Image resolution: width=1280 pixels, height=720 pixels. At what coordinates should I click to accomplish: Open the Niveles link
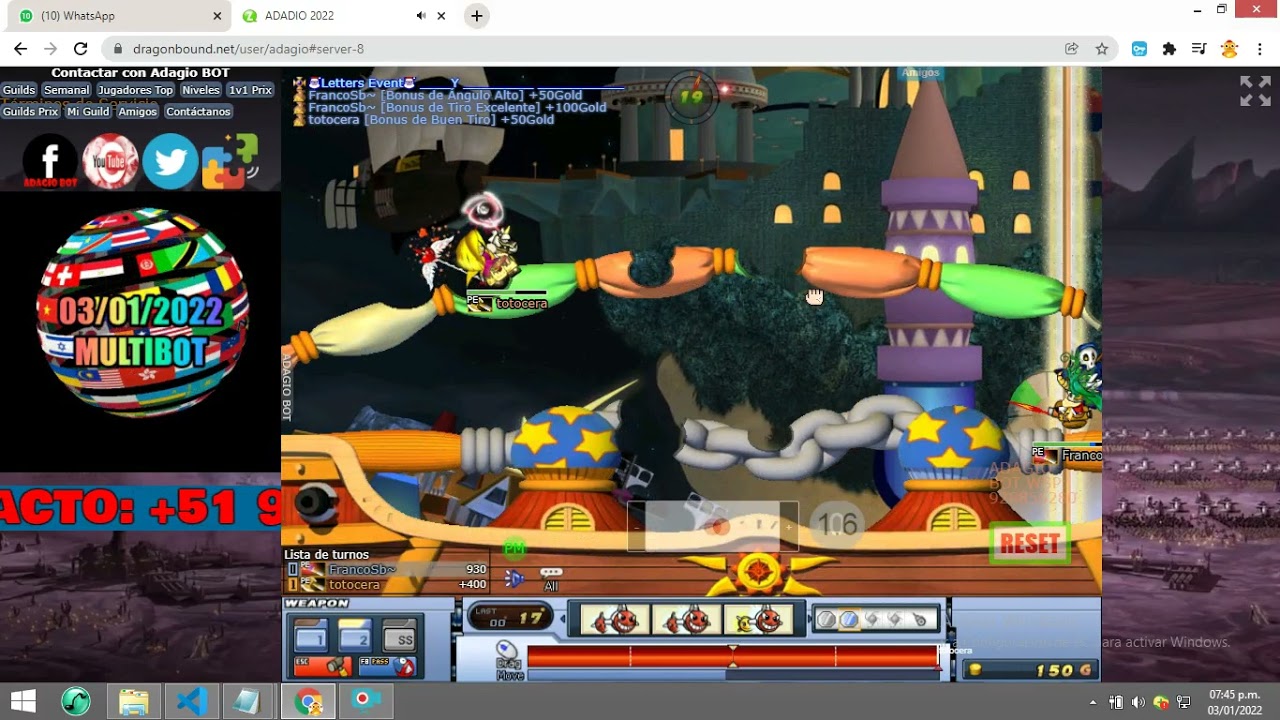200,90
